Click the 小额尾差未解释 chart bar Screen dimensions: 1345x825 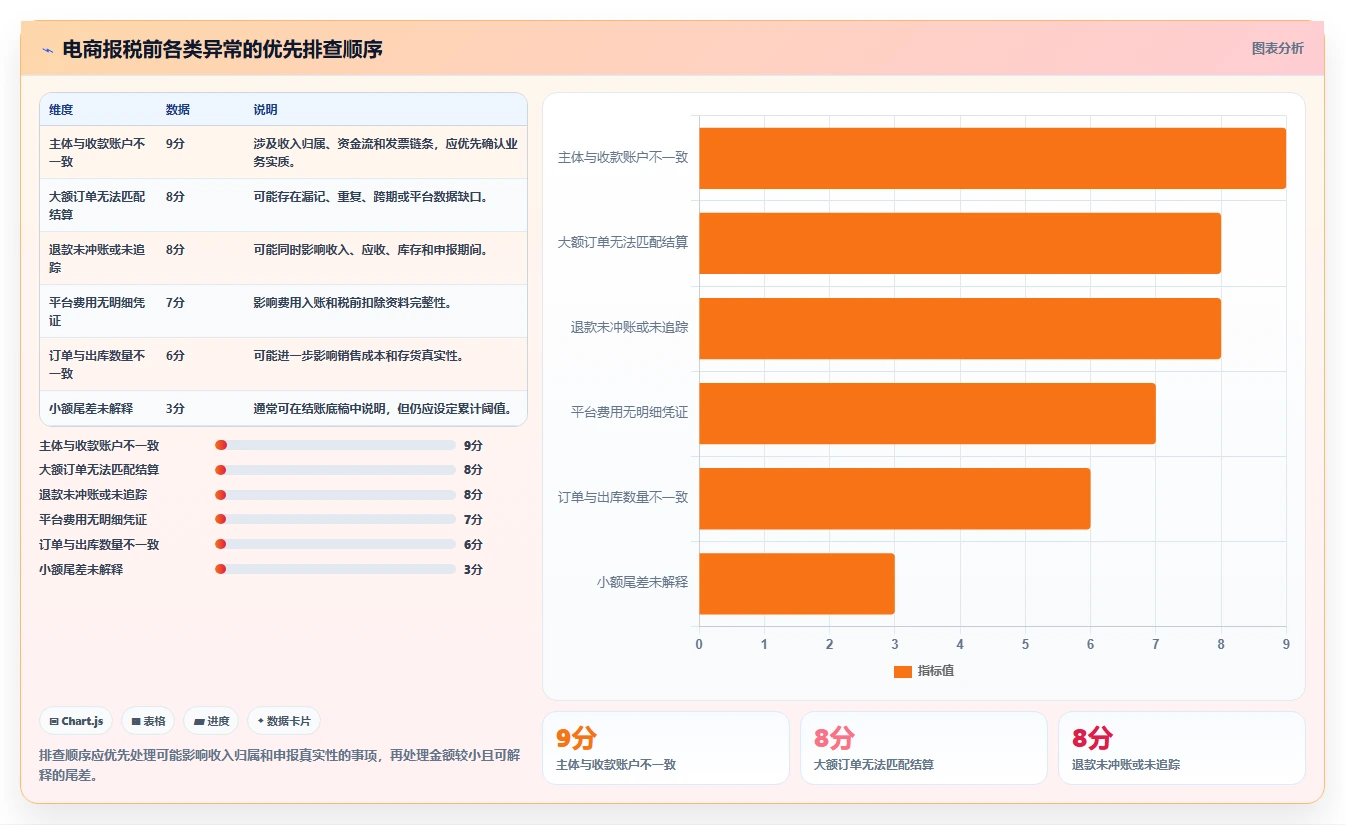(797, 584)
